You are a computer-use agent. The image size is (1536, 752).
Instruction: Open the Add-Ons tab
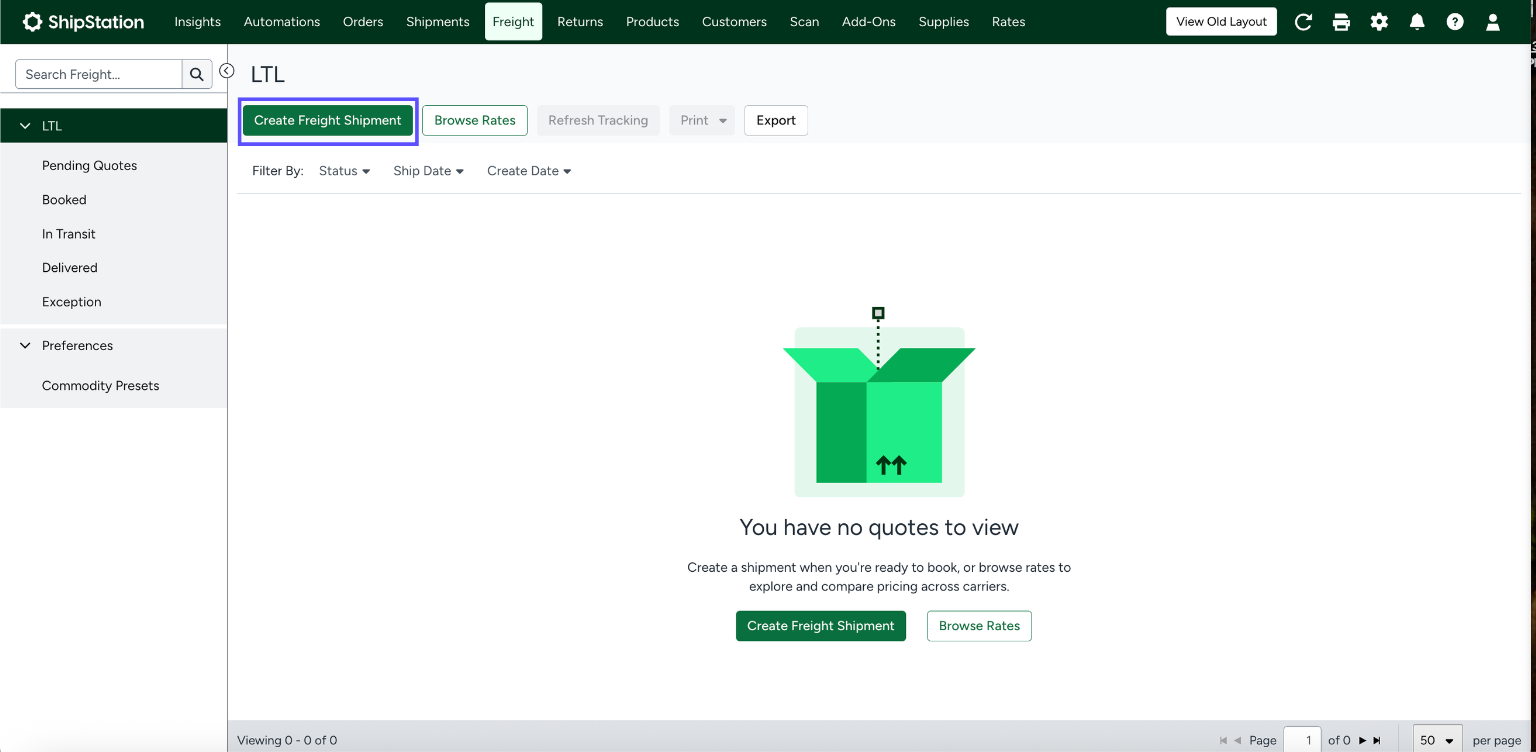tap(869, 22)
